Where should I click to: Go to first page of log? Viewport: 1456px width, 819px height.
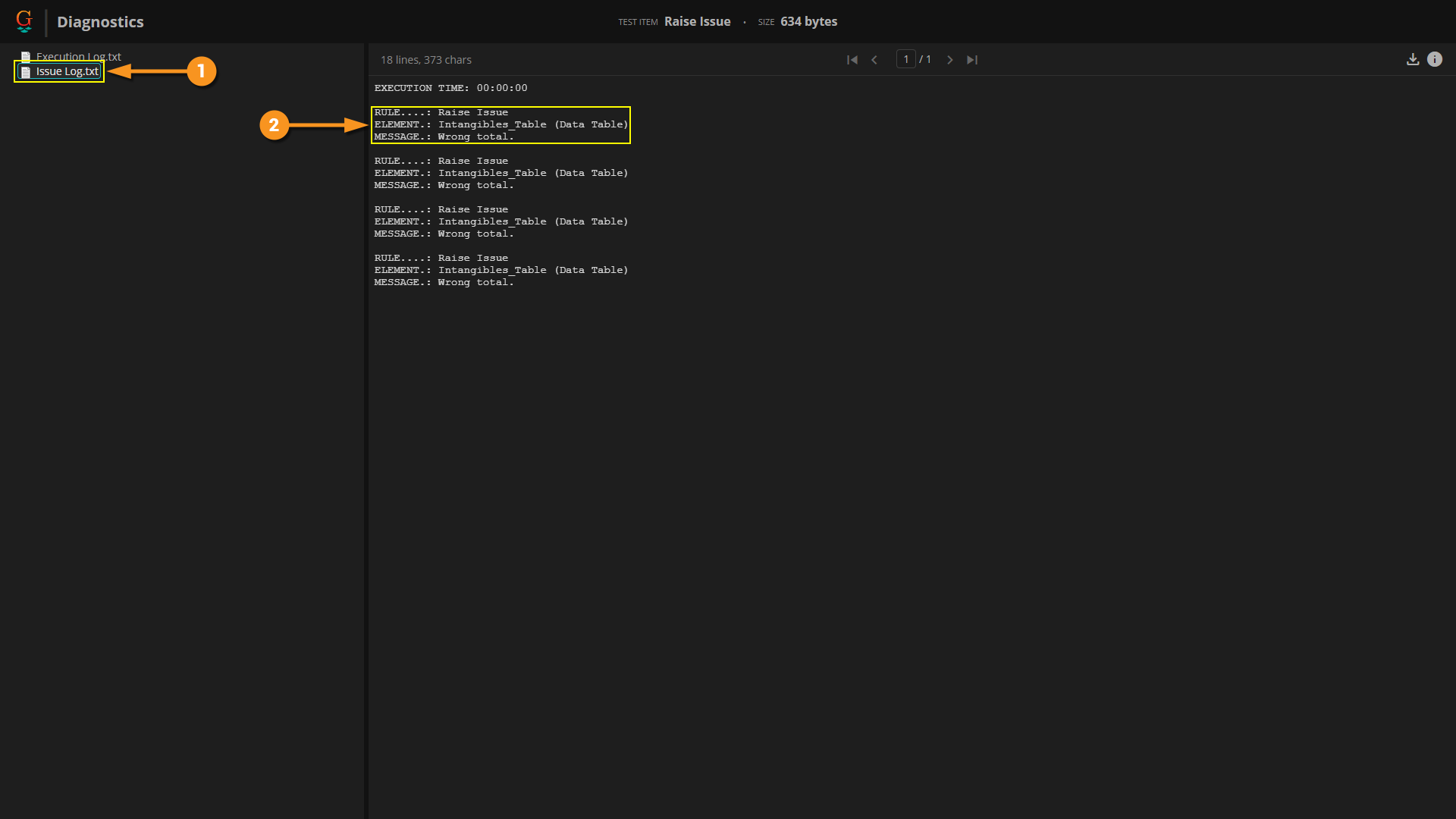click(852, 60)
